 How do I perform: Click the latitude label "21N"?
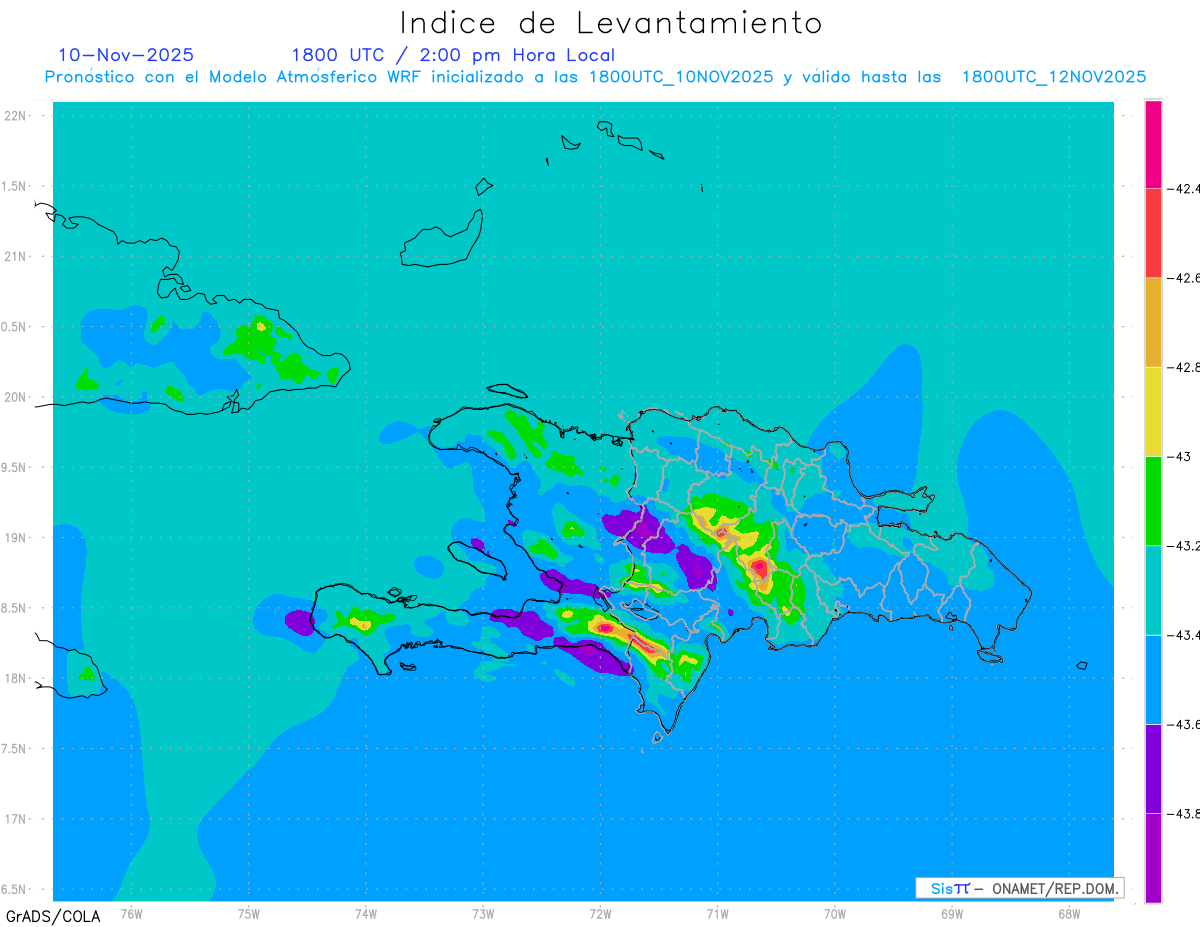pyautogui.click(x=15, y=257)
